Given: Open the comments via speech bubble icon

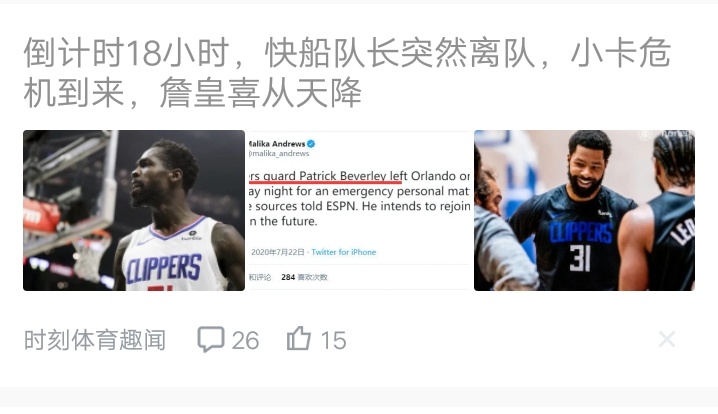Looking at the screenshot, I should pyautogui.click(x=211, y=339).
